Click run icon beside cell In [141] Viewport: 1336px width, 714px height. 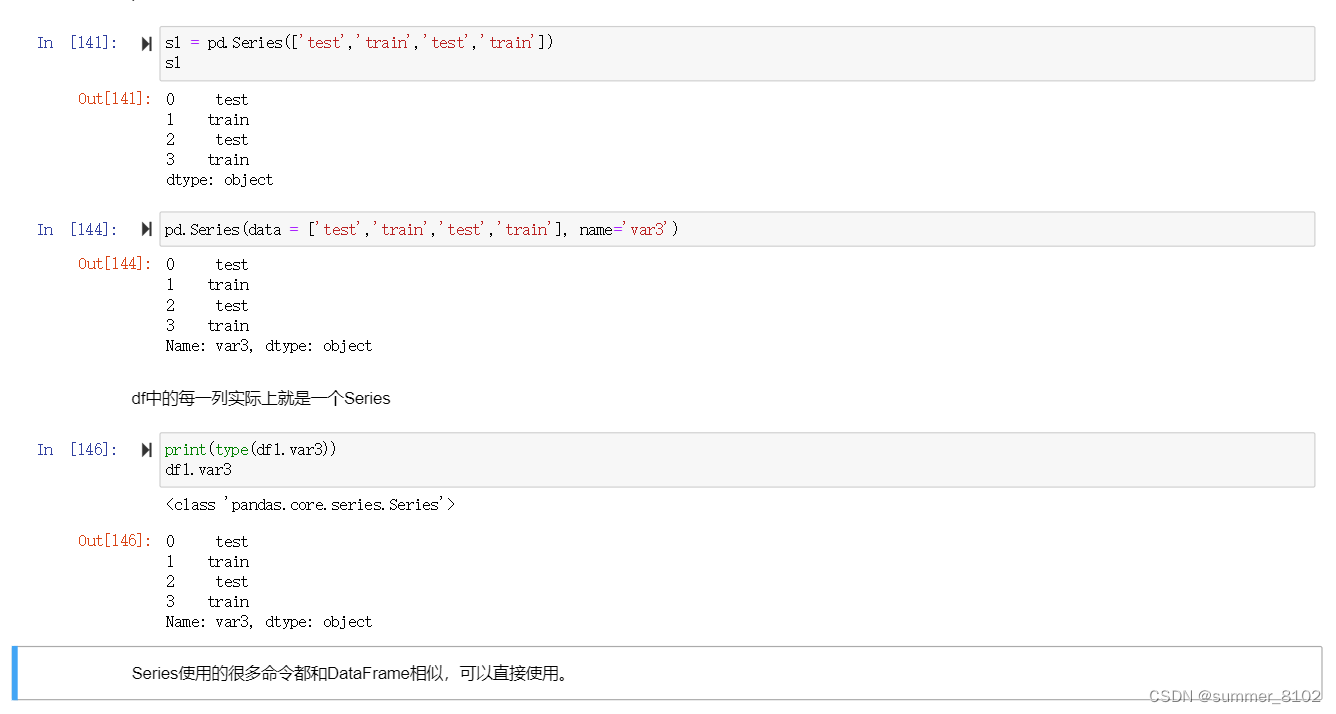[147, 43]
